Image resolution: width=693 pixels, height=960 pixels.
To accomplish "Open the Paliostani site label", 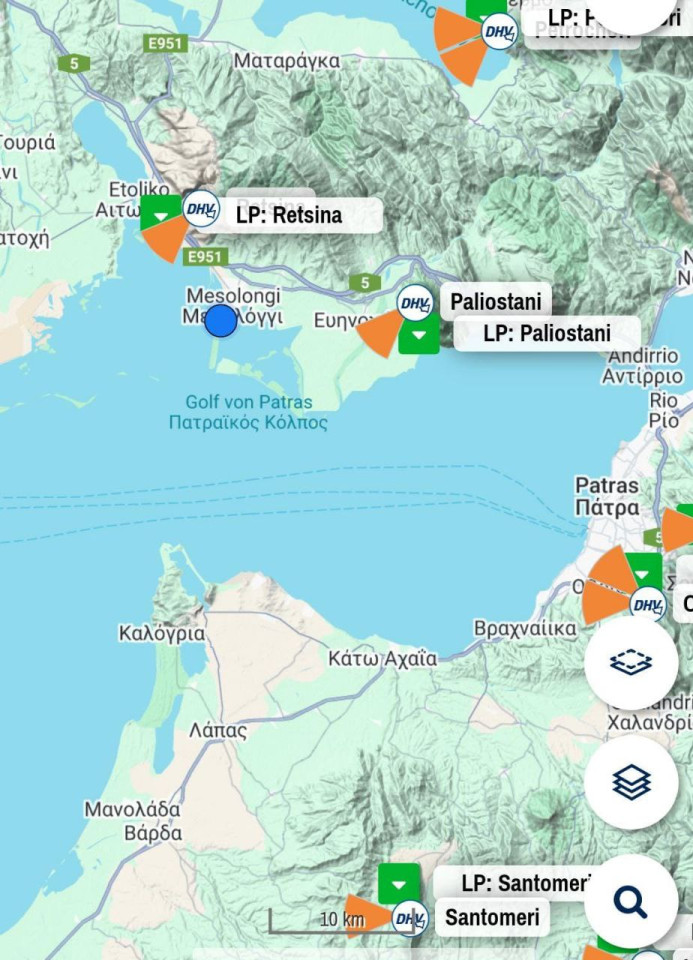I will click(x=496, y=301).
